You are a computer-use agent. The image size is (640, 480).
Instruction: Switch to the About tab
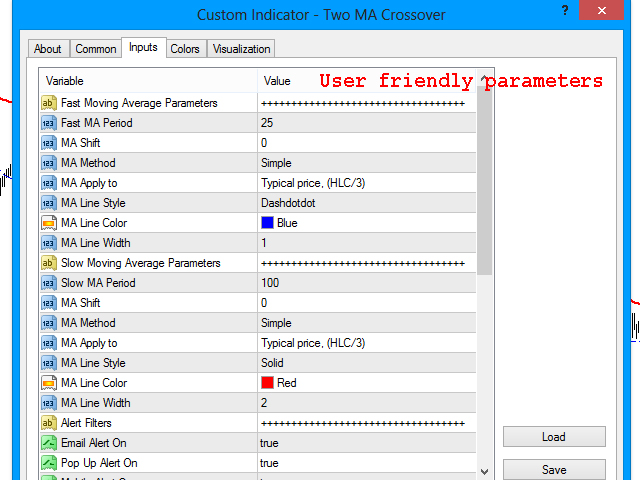coord(48,49)
